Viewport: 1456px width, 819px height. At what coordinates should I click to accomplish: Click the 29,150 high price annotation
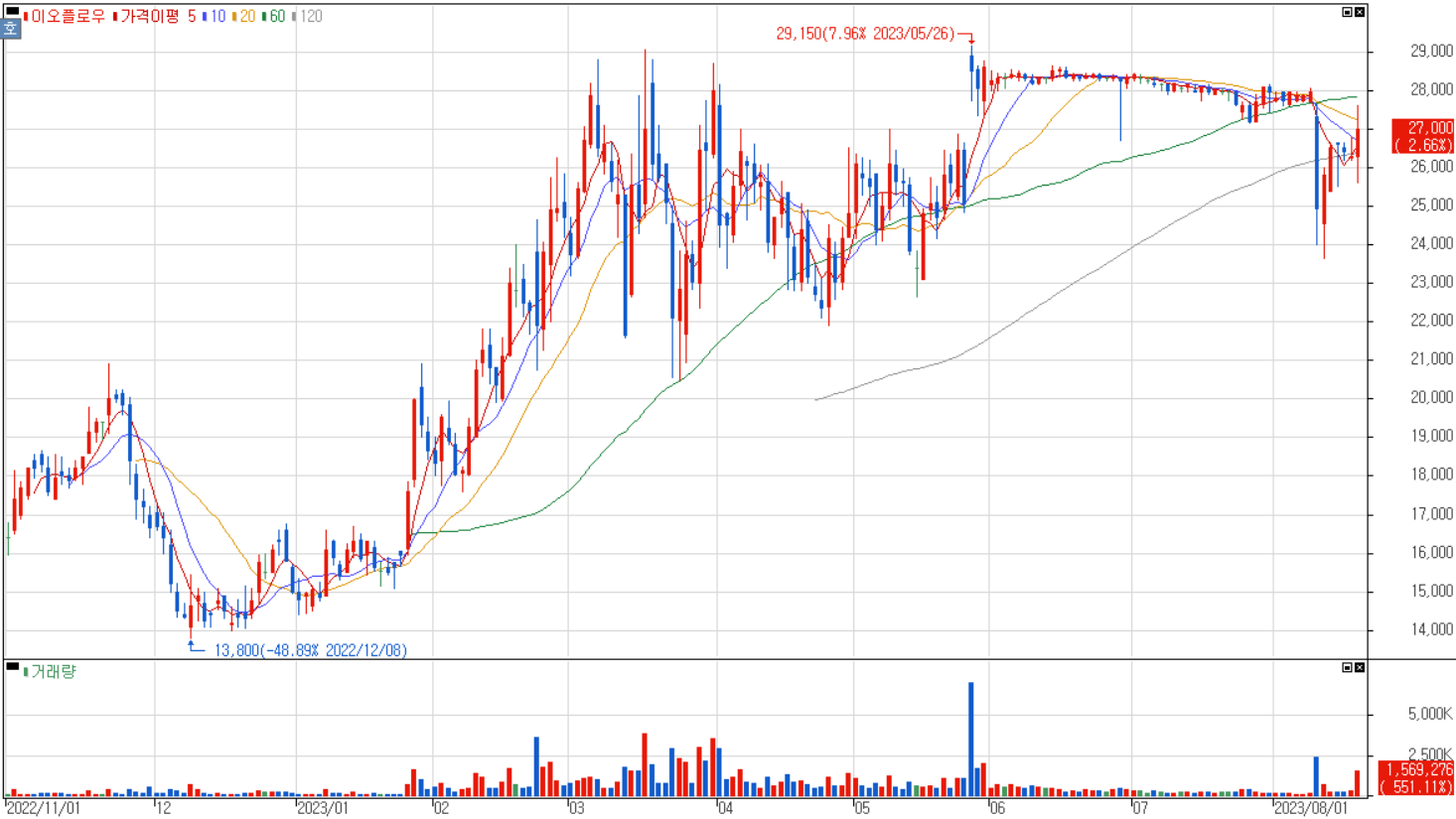(x=865, y=34)
